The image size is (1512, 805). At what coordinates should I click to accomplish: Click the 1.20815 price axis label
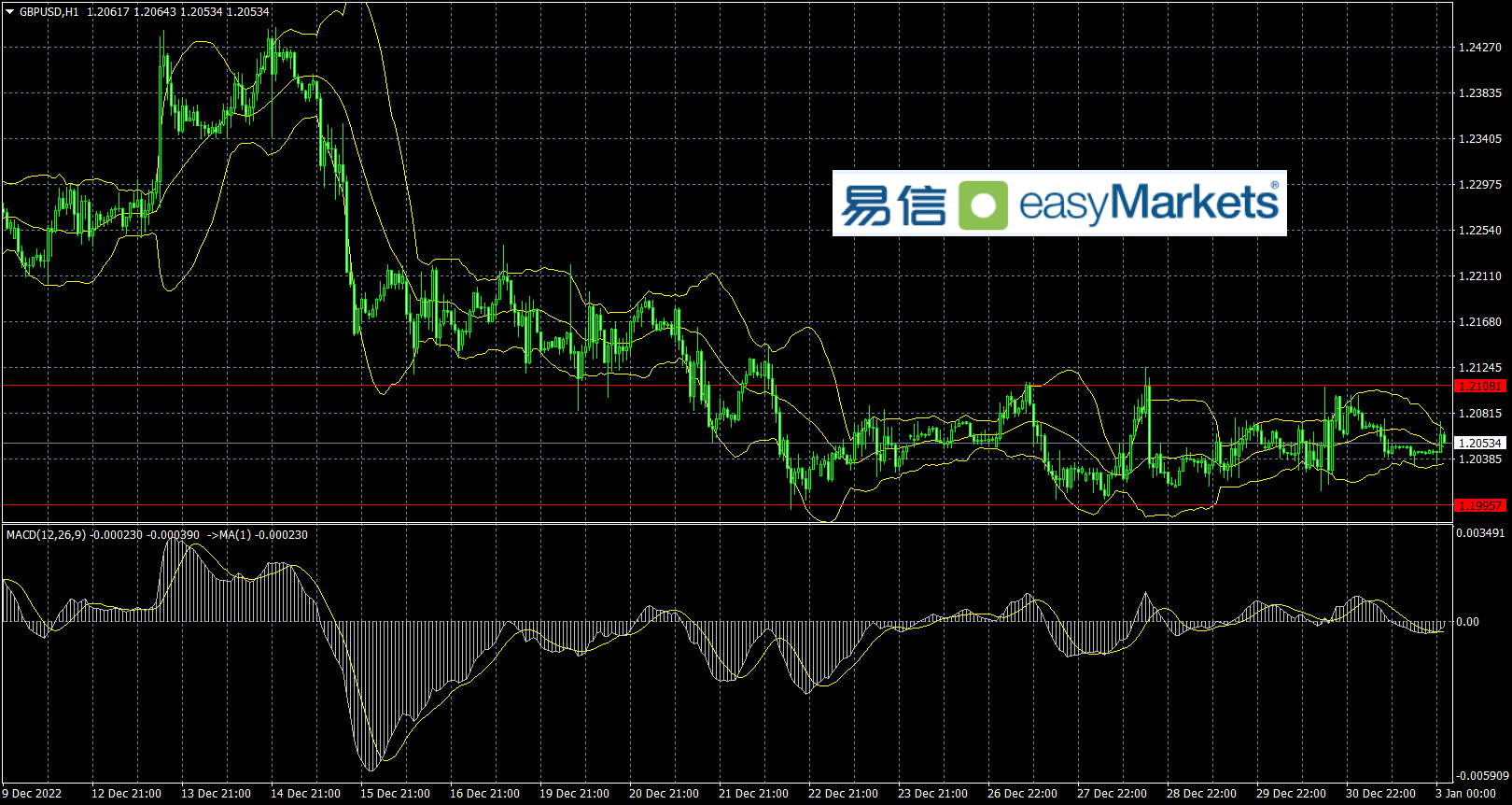(x=1480, y=414)
